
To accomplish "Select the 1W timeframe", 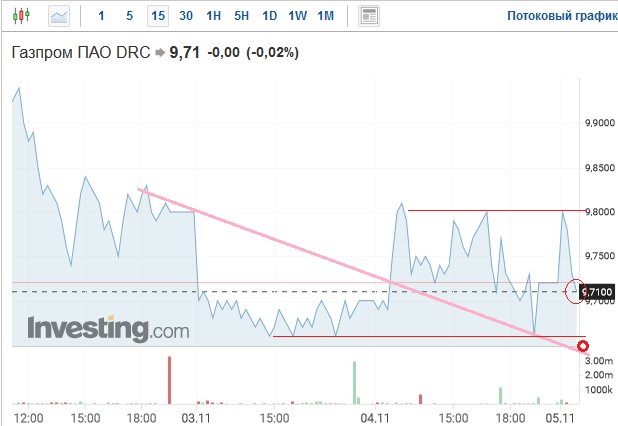I will click(x=298, y=16).
